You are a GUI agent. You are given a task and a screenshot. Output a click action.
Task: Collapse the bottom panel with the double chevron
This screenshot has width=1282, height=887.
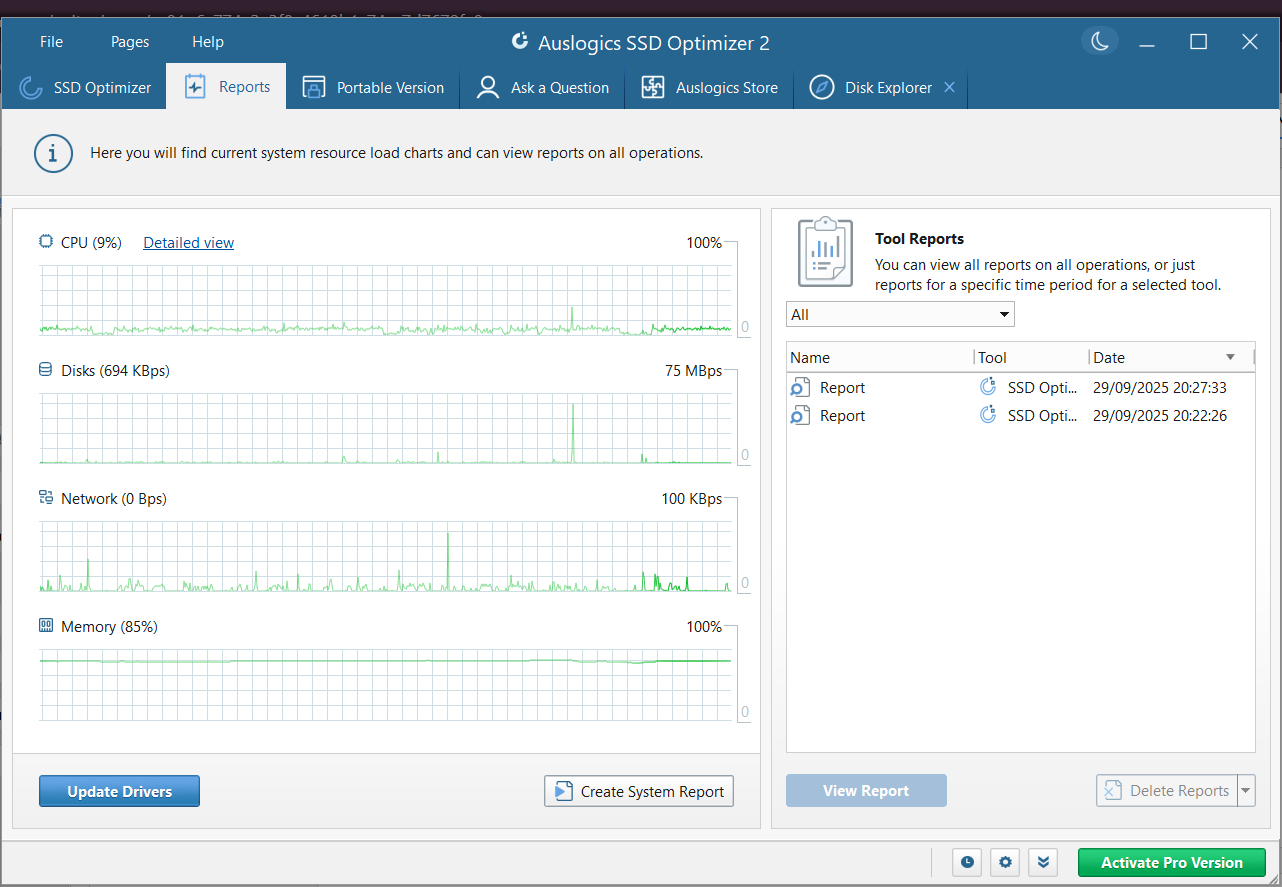click(x=1042, y=862)
